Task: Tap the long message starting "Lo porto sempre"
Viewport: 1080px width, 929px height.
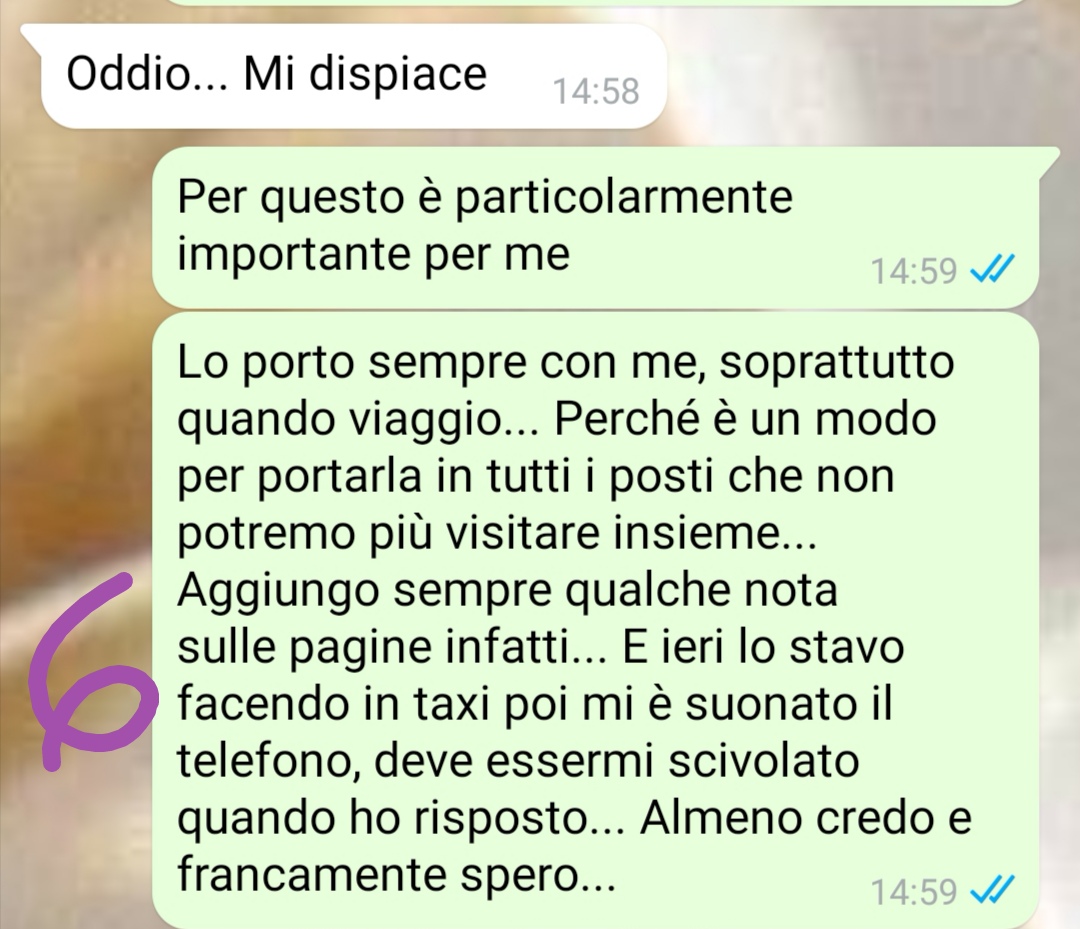Action: point(596,620)
